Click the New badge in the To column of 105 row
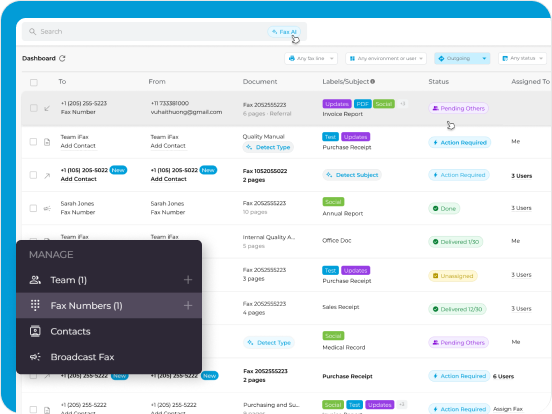This screenshot has height=414, width=552. click(118, 170)
